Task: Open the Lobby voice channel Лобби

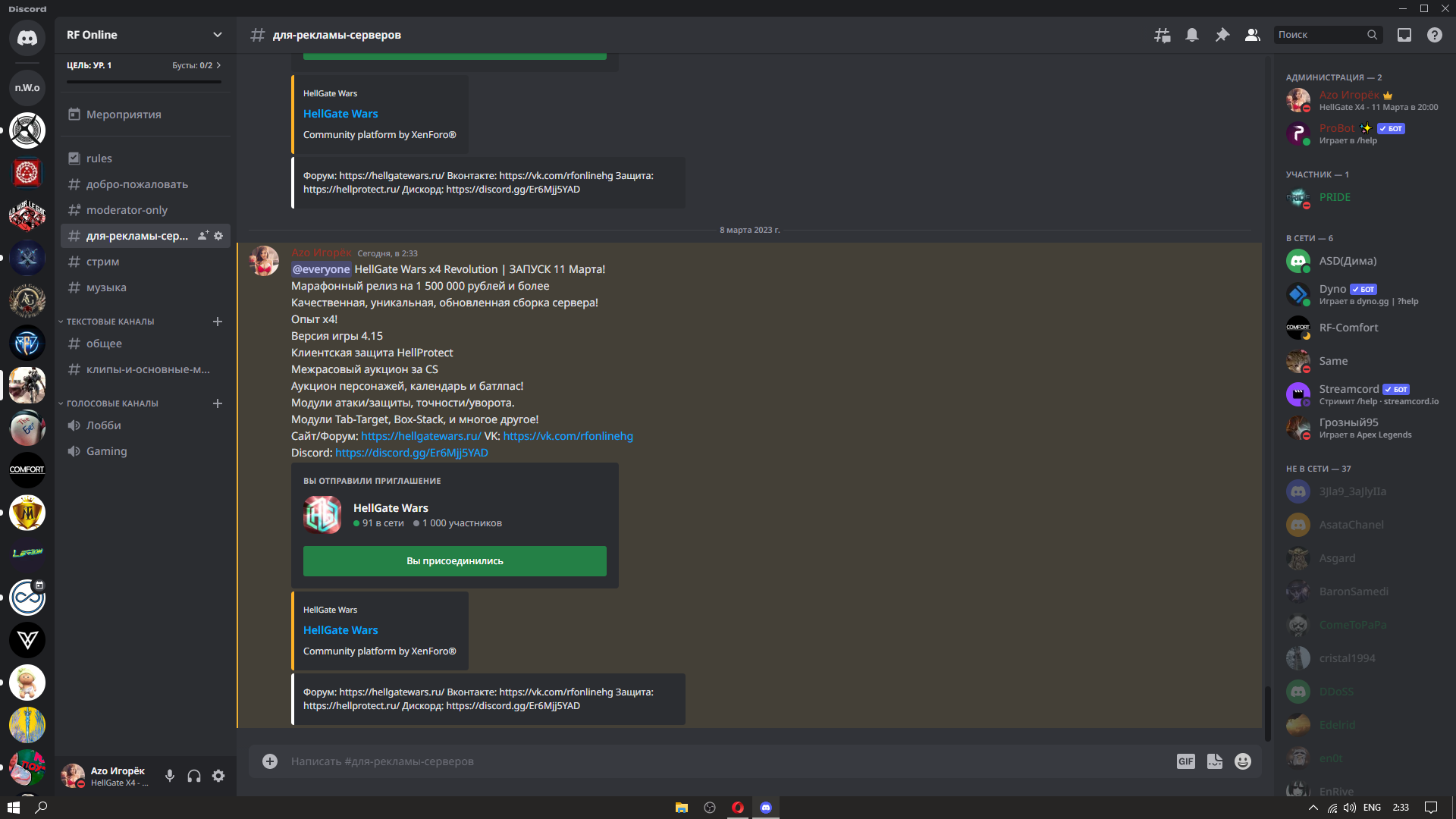Action: (x=145, y=425)
